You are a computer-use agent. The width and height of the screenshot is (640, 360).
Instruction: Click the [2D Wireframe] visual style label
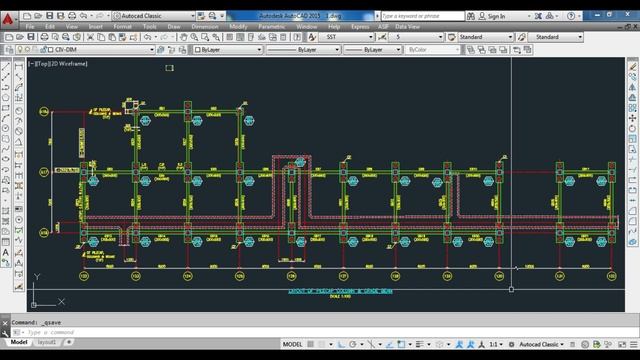(x=69, y=64)
